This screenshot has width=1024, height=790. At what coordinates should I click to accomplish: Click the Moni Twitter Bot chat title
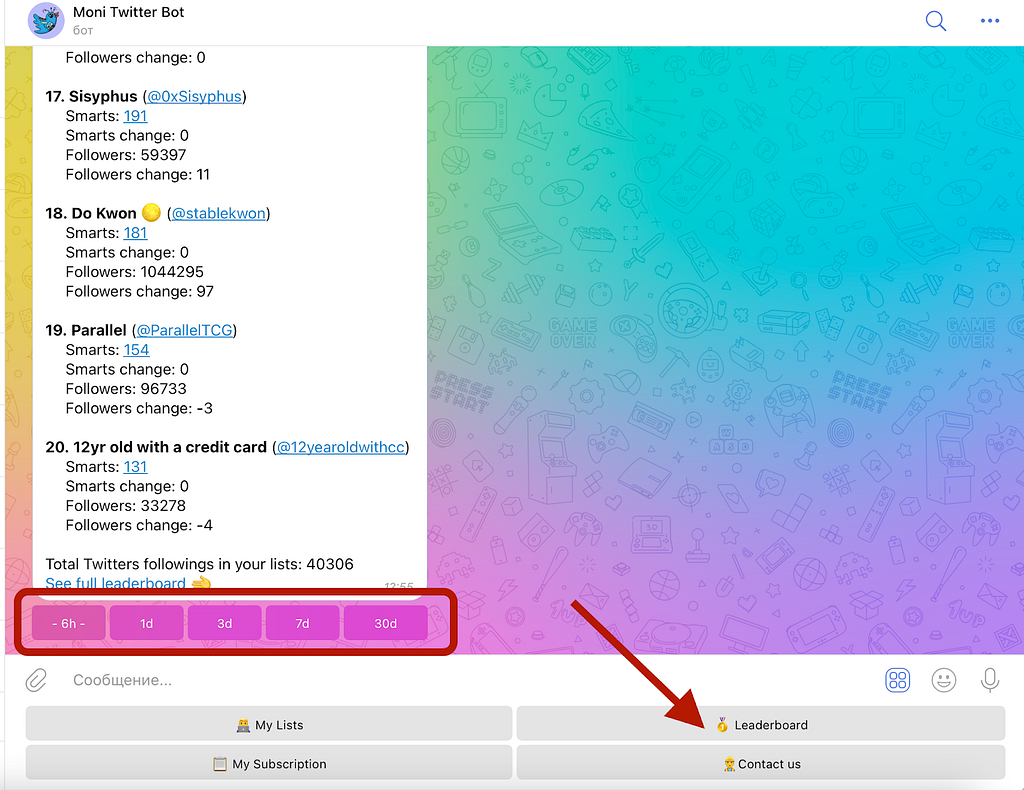pos(129,12)
